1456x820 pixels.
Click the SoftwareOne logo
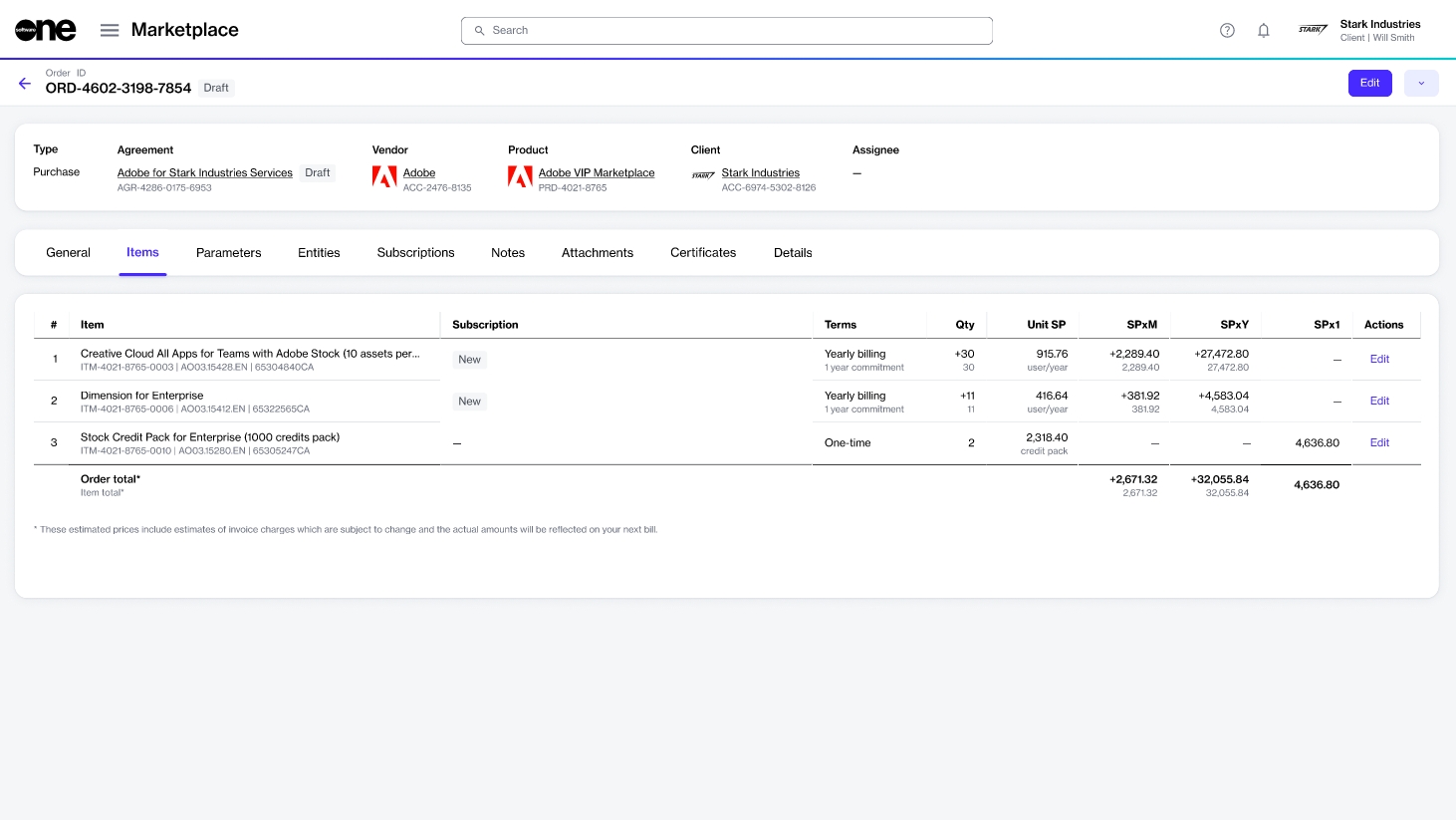46,30
